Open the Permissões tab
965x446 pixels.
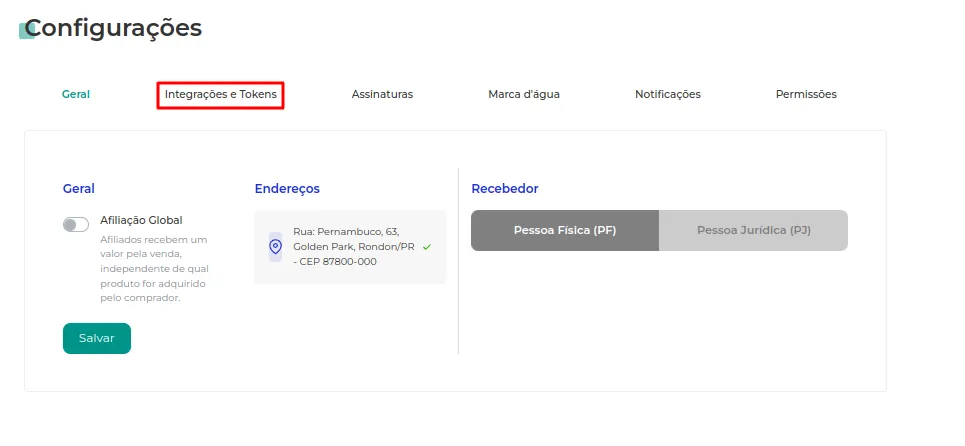(806, 94)
